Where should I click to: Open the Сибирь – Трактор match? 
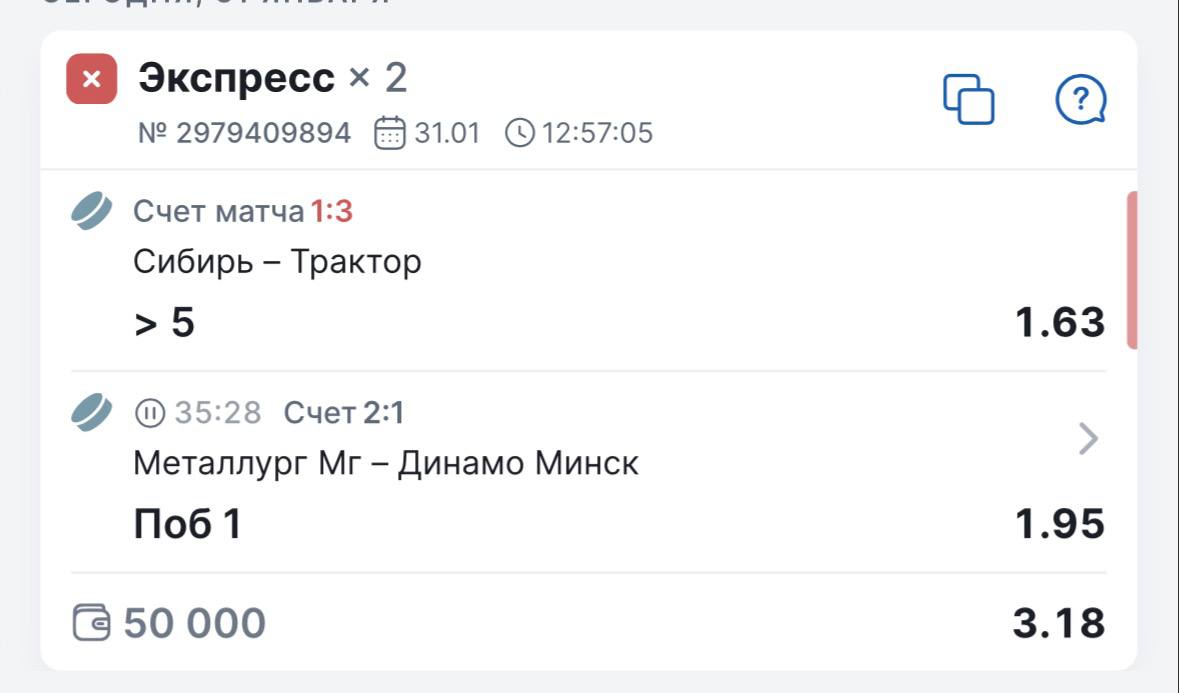[x=277, y=263]
